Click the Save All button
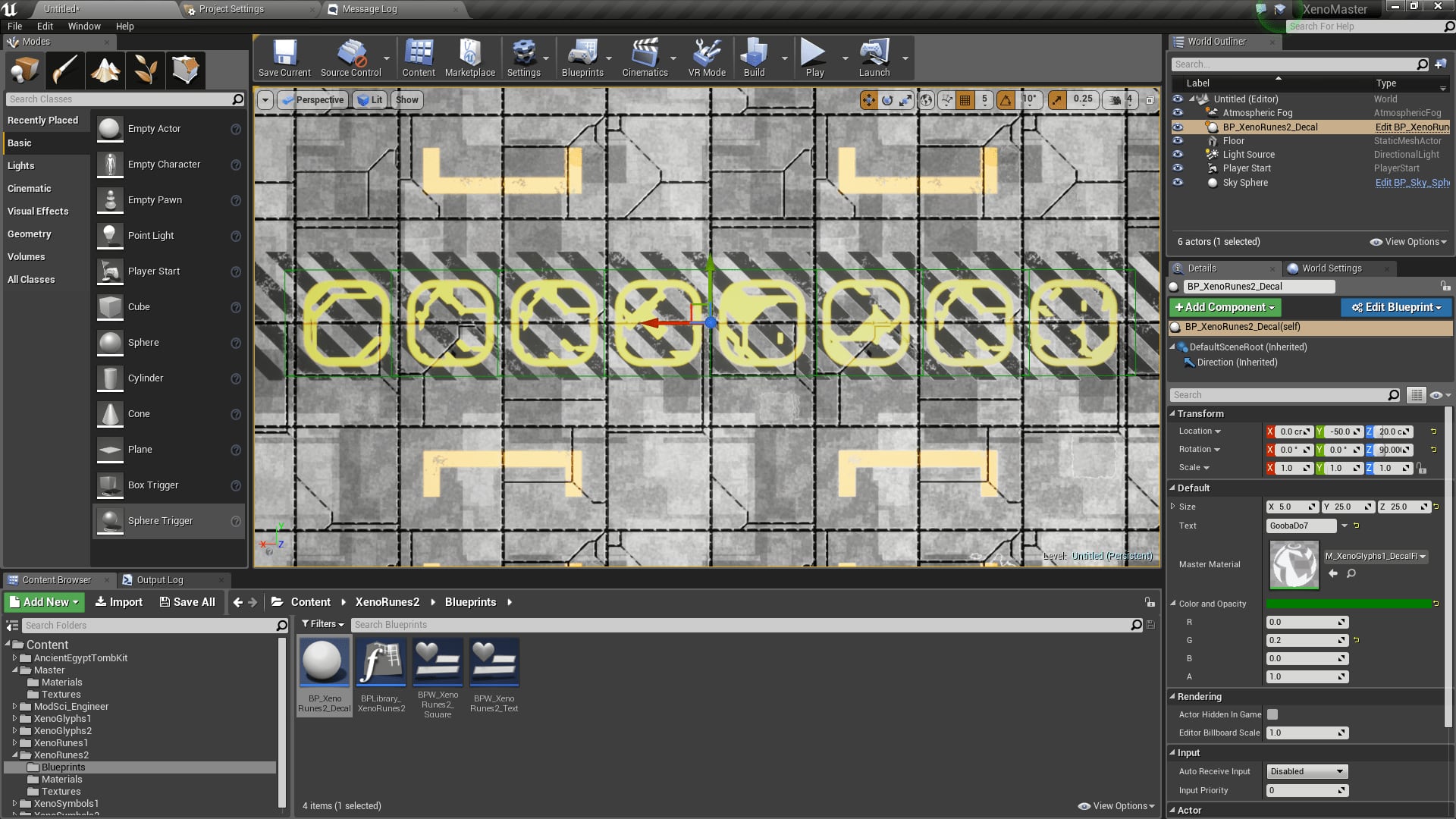1456x819 pixels. [187, 602]
